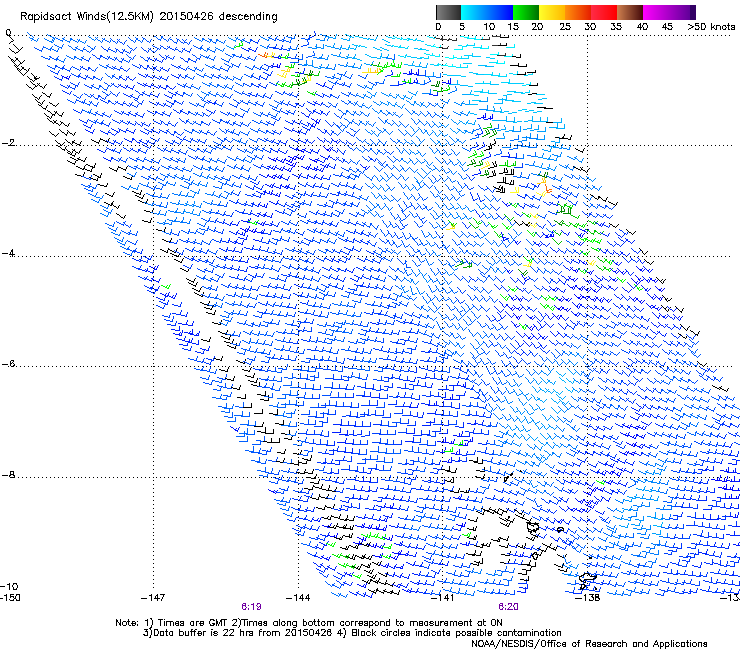The image size is (740, 650).
Task: Click the '-144' longitude axis label
Action: 298,598
